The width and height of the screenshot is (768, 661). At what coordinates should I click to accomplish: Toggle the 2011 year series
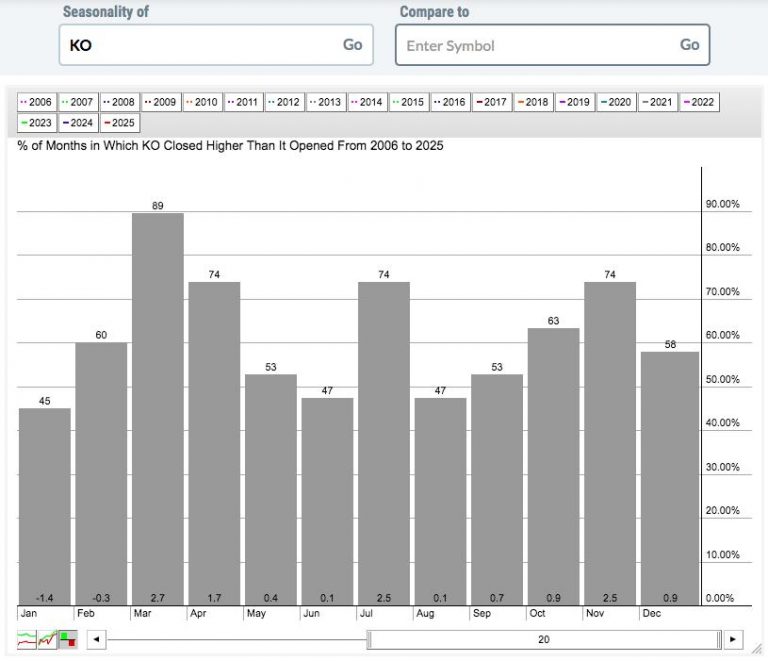coord(244,102)
